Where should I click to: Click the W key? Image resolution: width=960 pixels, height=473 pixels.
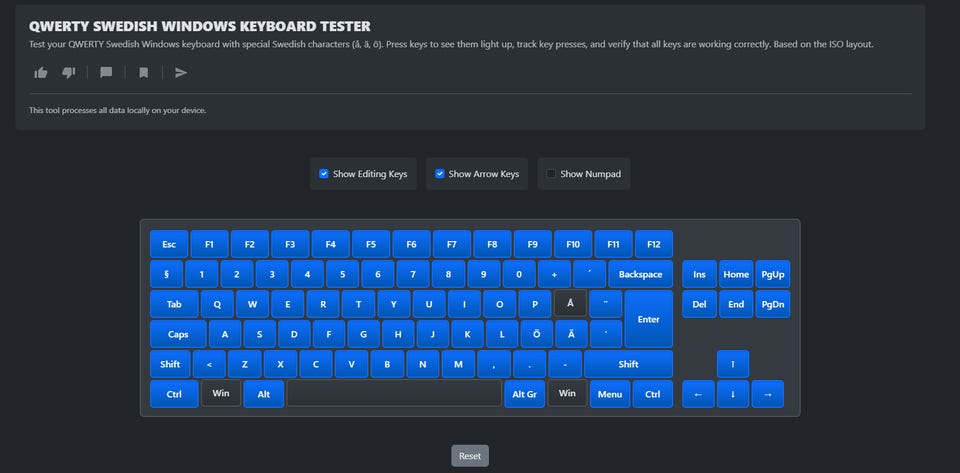pos(252,304)
